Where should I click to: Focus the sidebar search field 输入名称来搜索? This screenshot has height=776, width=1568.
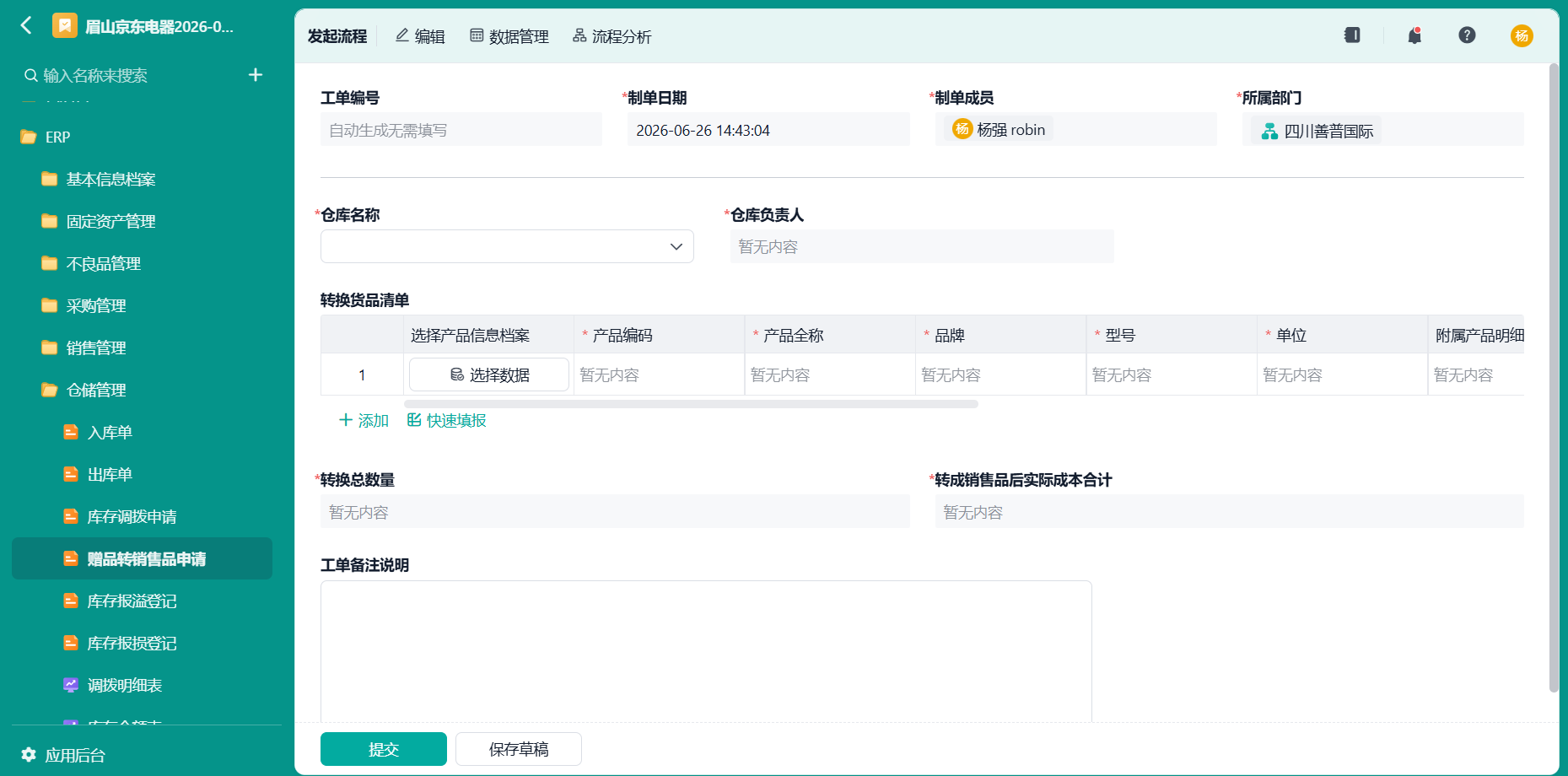coord(127,75)
